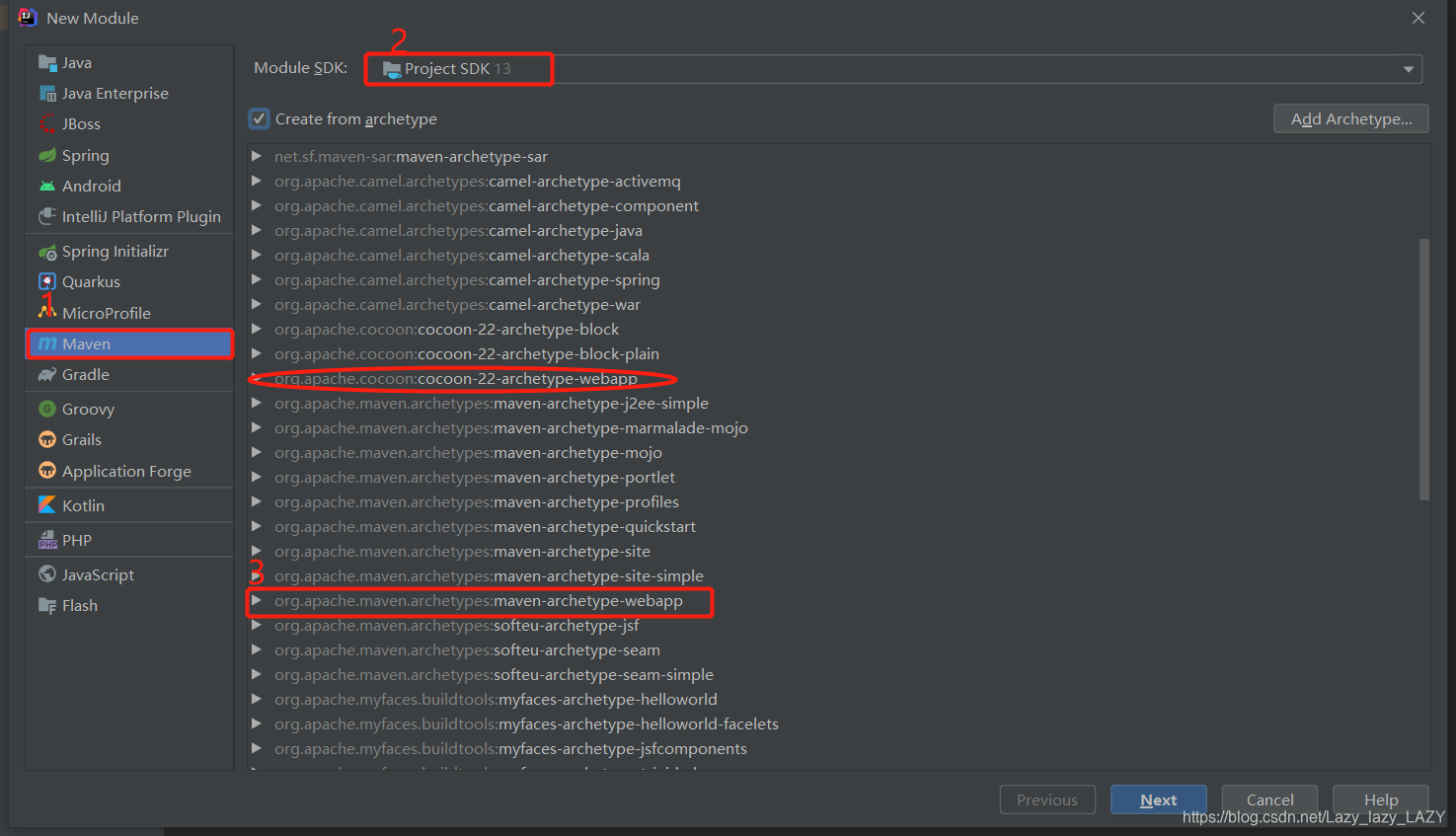1456x836 pixels.
Task: Expand the maven-archetype-quickstart entry
Action: pyautogui.click(x=257, y=526)
